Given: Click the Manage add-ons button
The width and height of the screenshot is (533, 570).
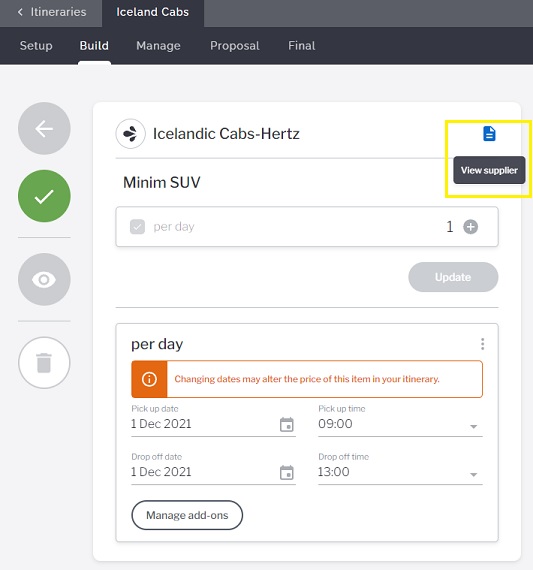Looking at the screenshot, I should pyautogui.click(x=187, y=515).
